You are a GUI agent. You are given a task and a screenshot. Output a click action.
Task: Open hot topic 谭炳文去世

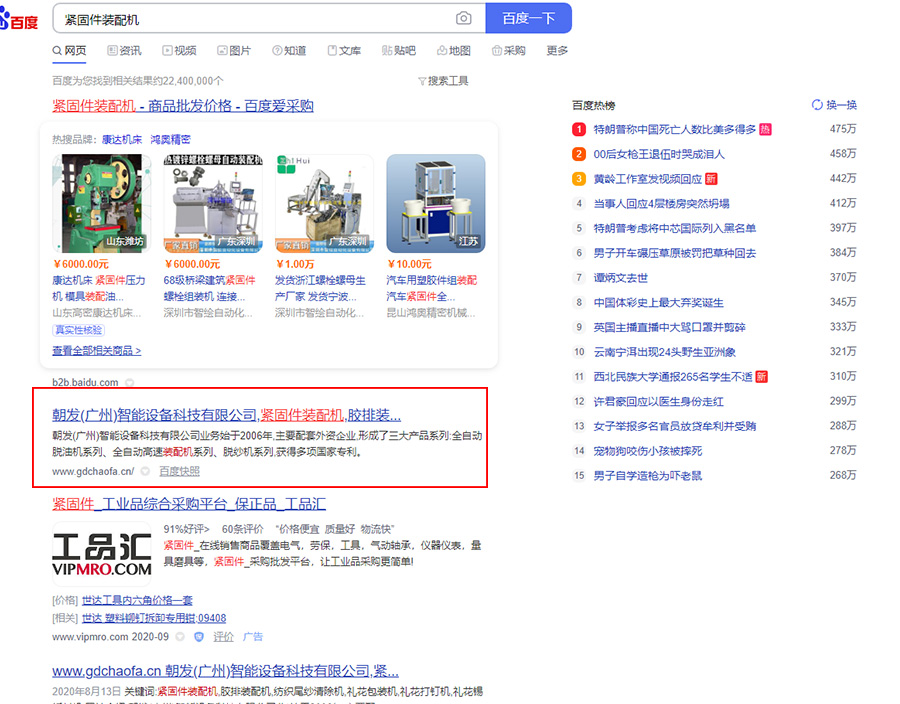620,278
